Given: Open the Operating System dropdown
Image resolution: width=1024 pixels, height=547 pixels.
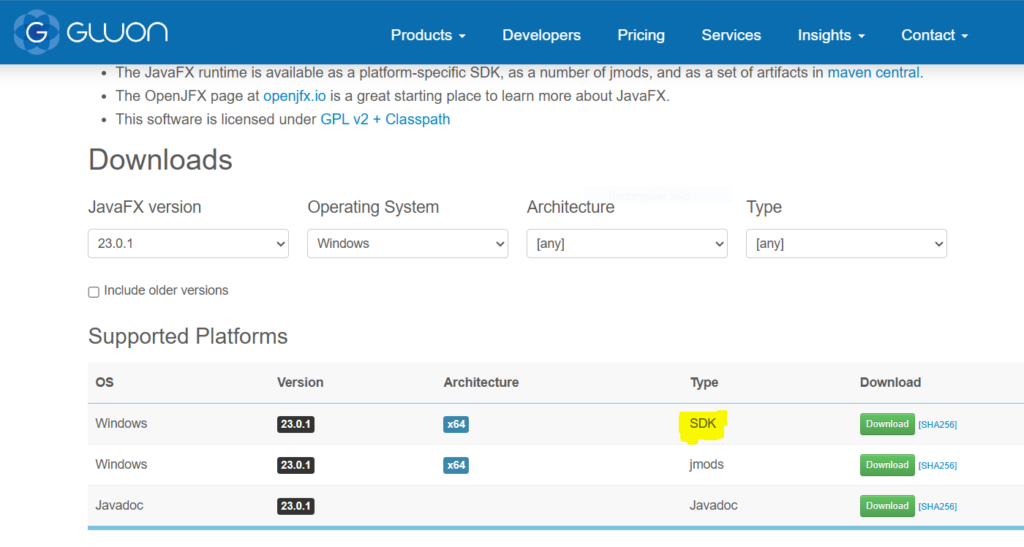Looking at the screenshot, I should click(408, 243).
